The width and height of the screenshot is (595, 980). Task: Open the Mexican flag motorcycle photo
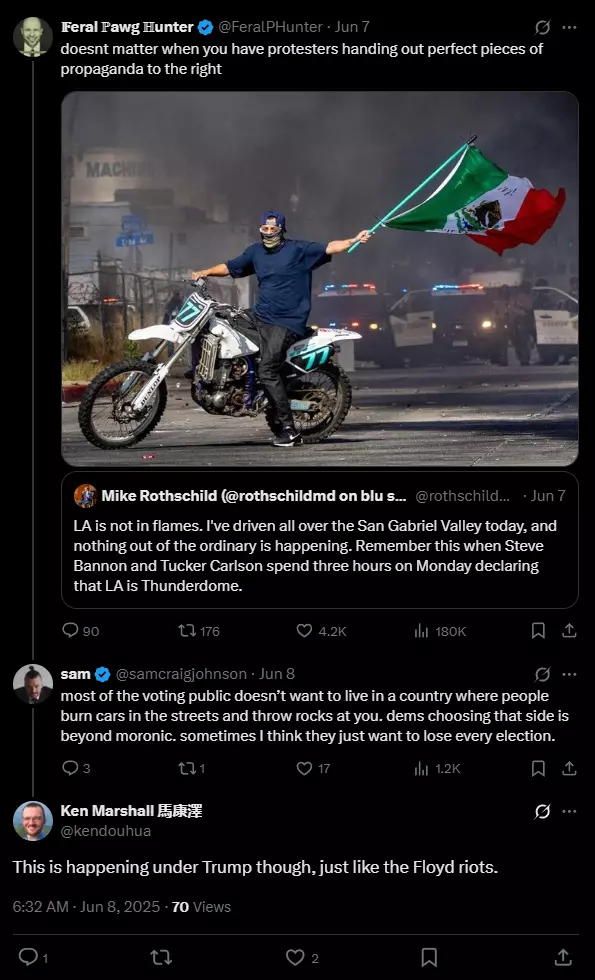click(x=319, y=279)
